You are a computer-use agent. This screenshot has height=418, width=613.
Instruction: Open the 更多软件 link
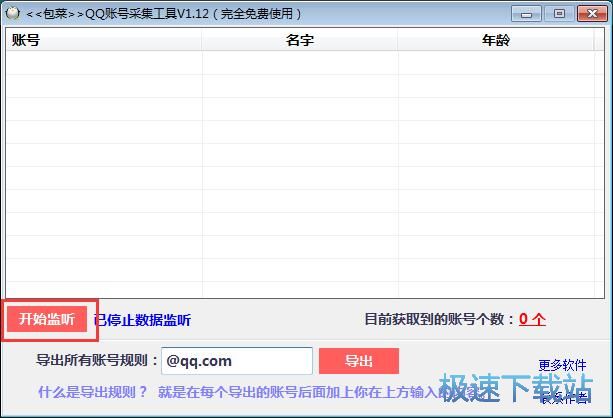coord(562,365)
